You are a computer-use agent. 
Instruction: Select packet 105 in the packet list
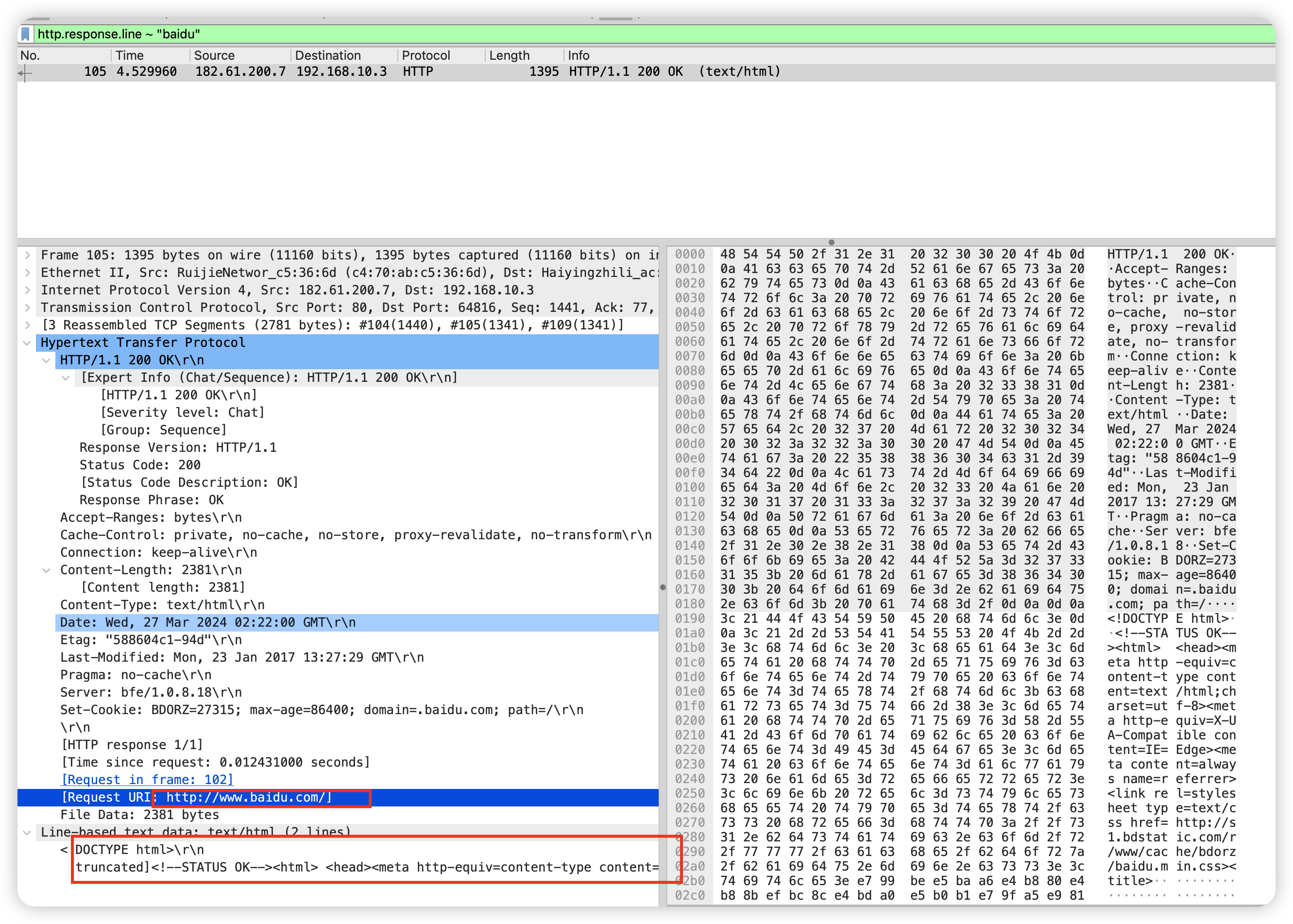pos(398,72)
